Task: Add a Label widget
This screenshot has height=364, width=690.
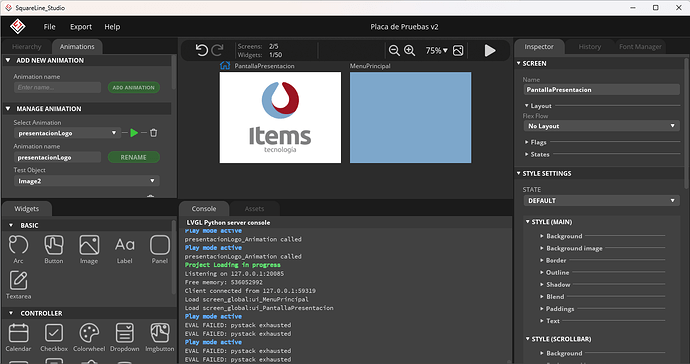Action: coord(125,249)
